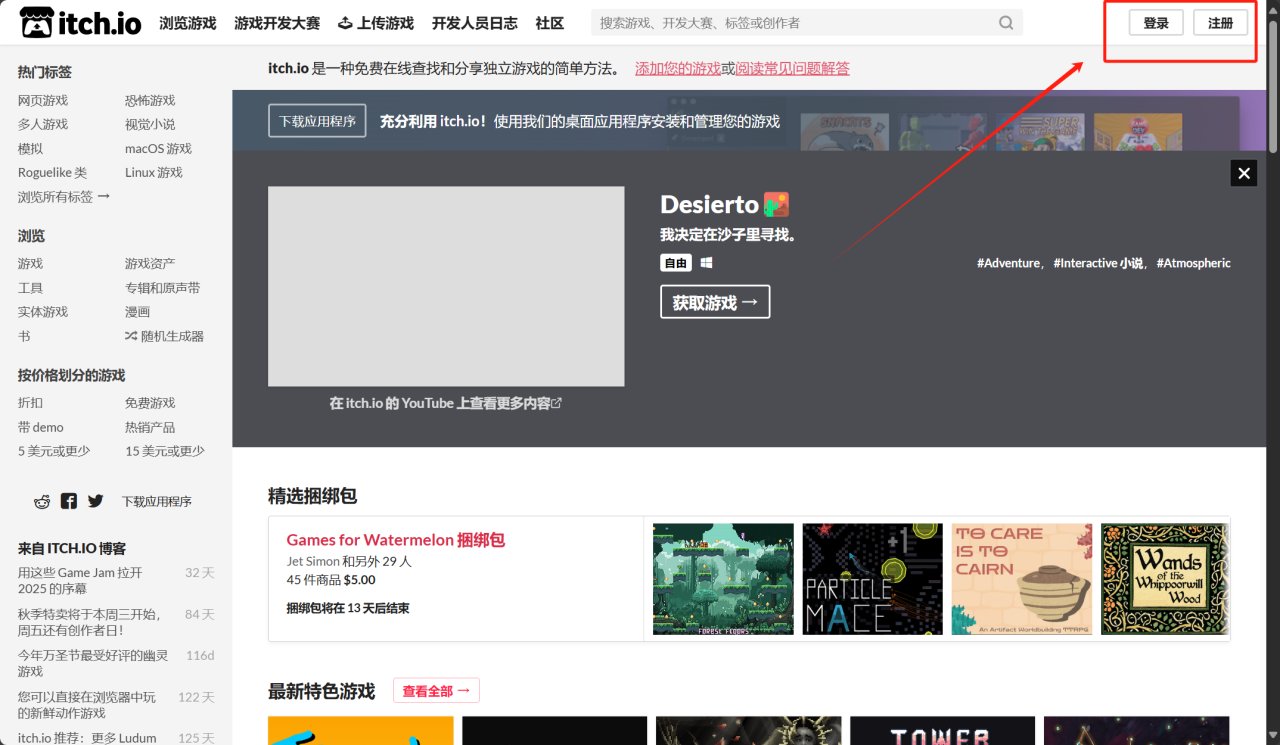This screenshot has width=1280, height=745.
Task: Select the #Adventure tag
Action: 1010,263
